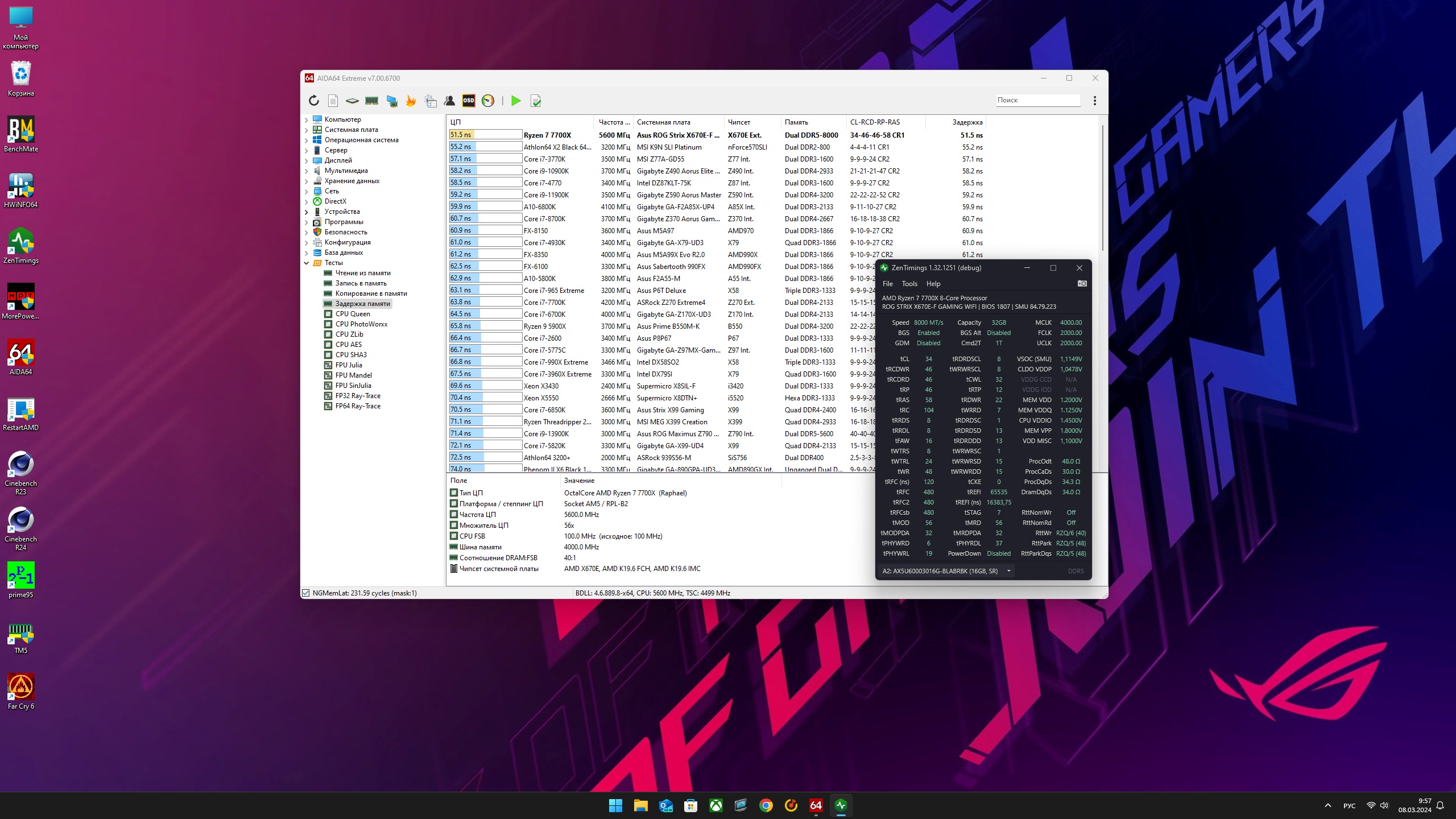Toggle the CPU AES test checkbox
This screenshot has height=819, width=1456.
[328, 345]
